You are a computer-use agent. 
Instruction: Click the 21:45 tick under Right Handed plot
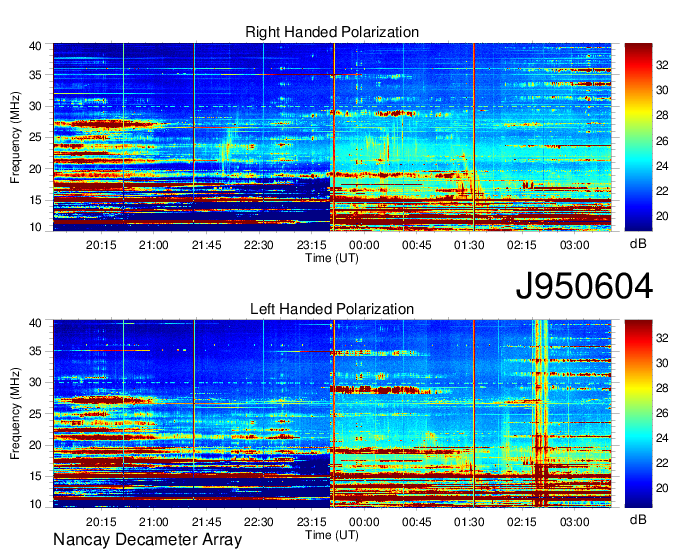click(x=206, y=245)
